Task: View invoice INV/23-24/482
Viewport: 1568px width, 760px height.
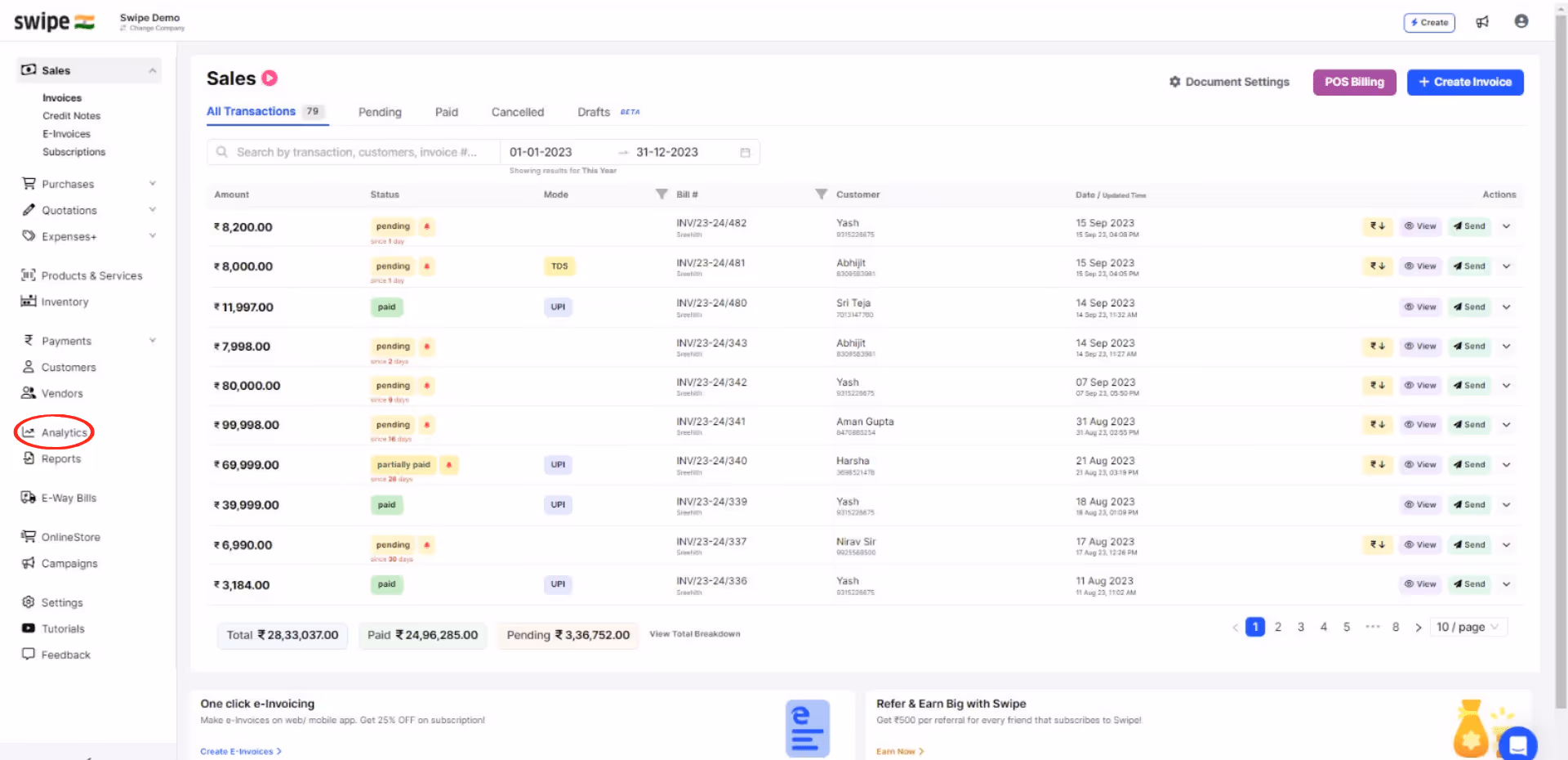Action: 1420,226
